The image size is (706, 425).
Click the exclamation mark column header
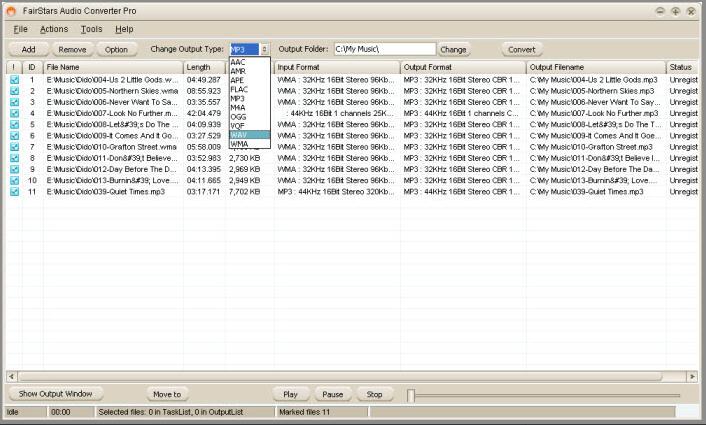(14, 67)
